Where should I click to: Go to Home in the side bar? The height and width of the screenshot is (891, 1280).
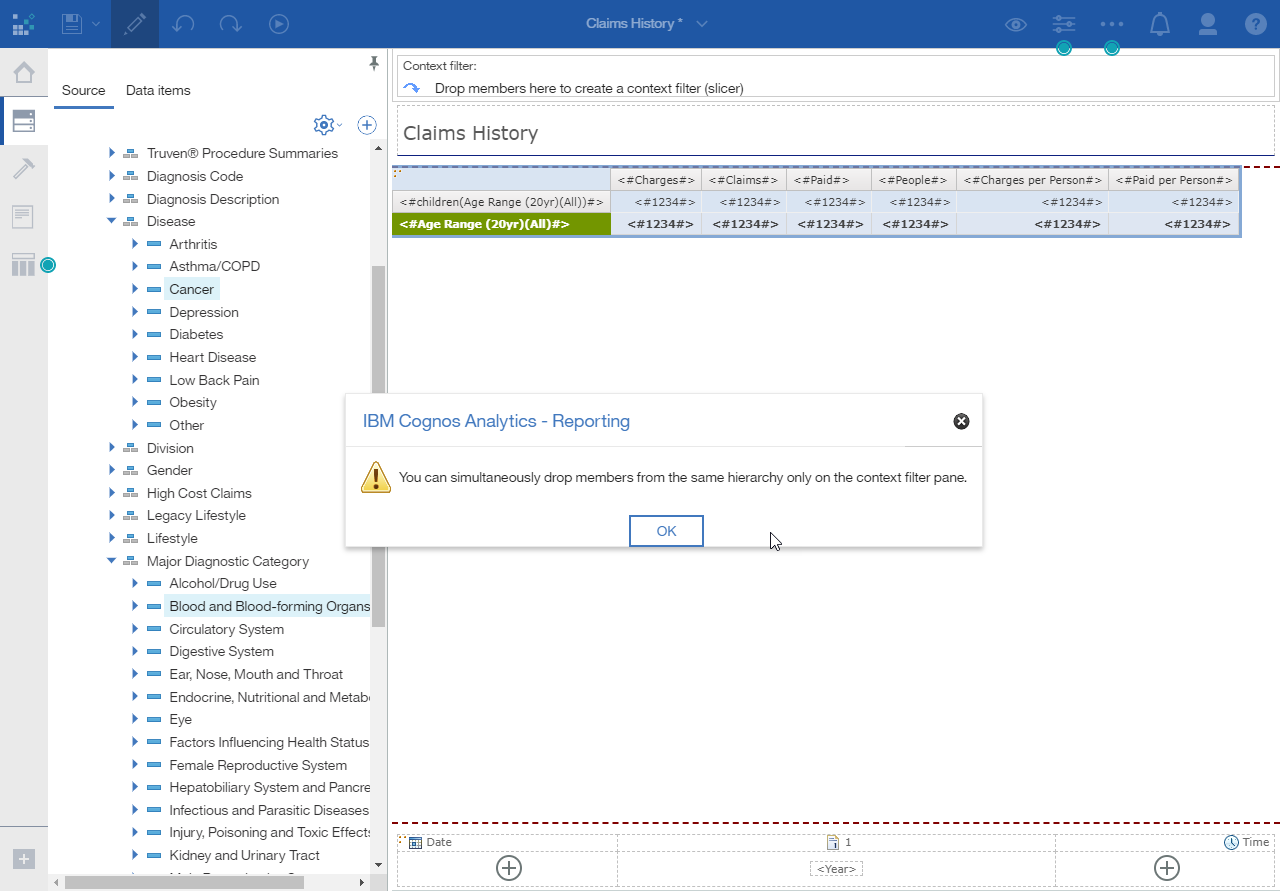click(23, 72)
